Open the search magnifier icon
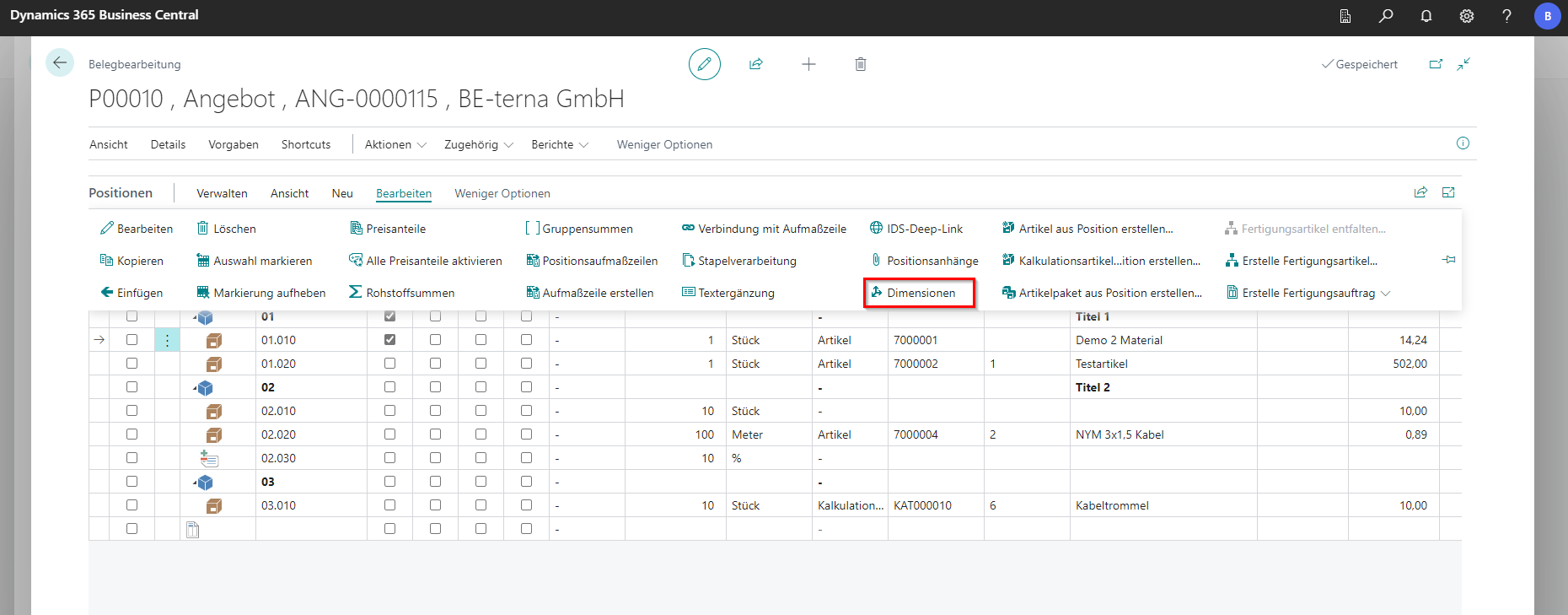This screenshot has width=1568, height=615. (1386, 16)
